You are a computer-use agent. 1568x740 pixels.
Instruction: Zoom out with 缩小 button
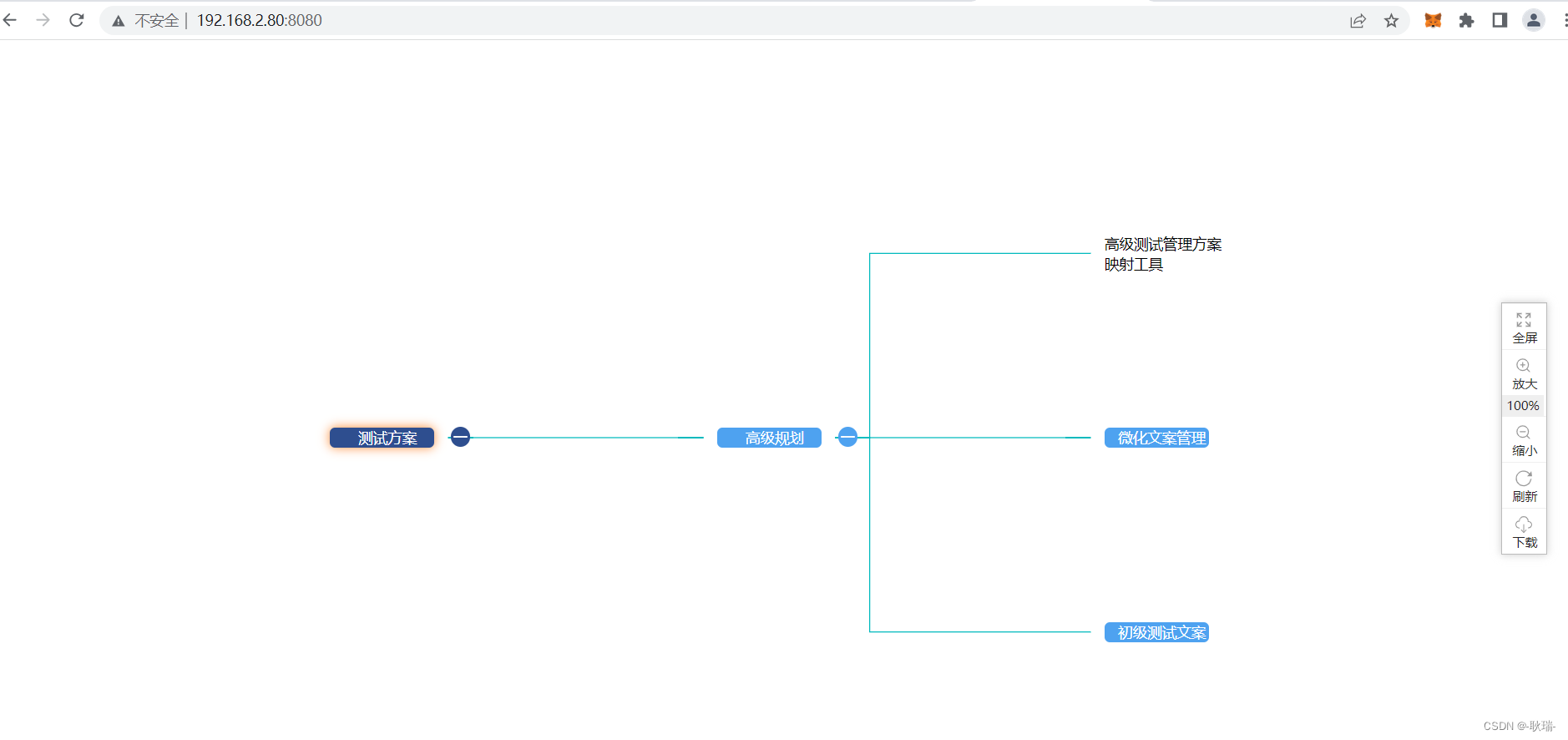(1524, 441)
